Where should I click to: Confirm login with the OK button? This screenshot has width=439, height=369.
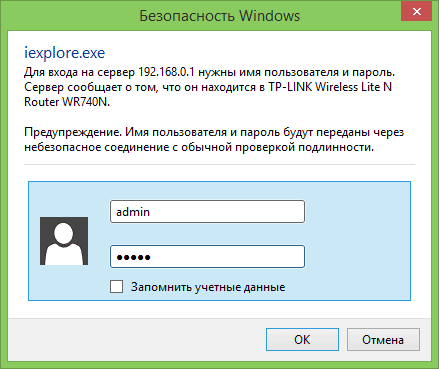(x=302, y=339)
